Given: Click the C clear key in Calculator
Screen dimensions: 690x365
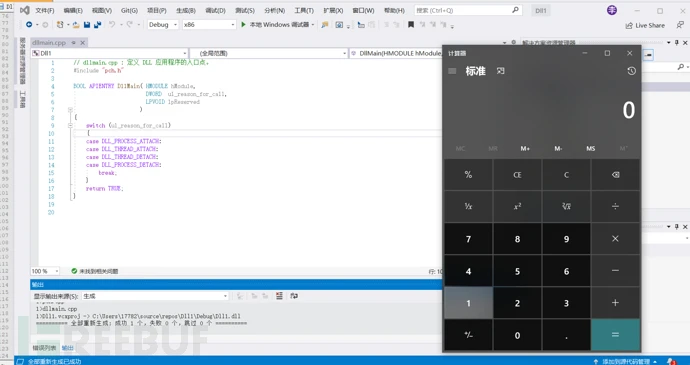Looking at the screenshot, I should 566,175.
